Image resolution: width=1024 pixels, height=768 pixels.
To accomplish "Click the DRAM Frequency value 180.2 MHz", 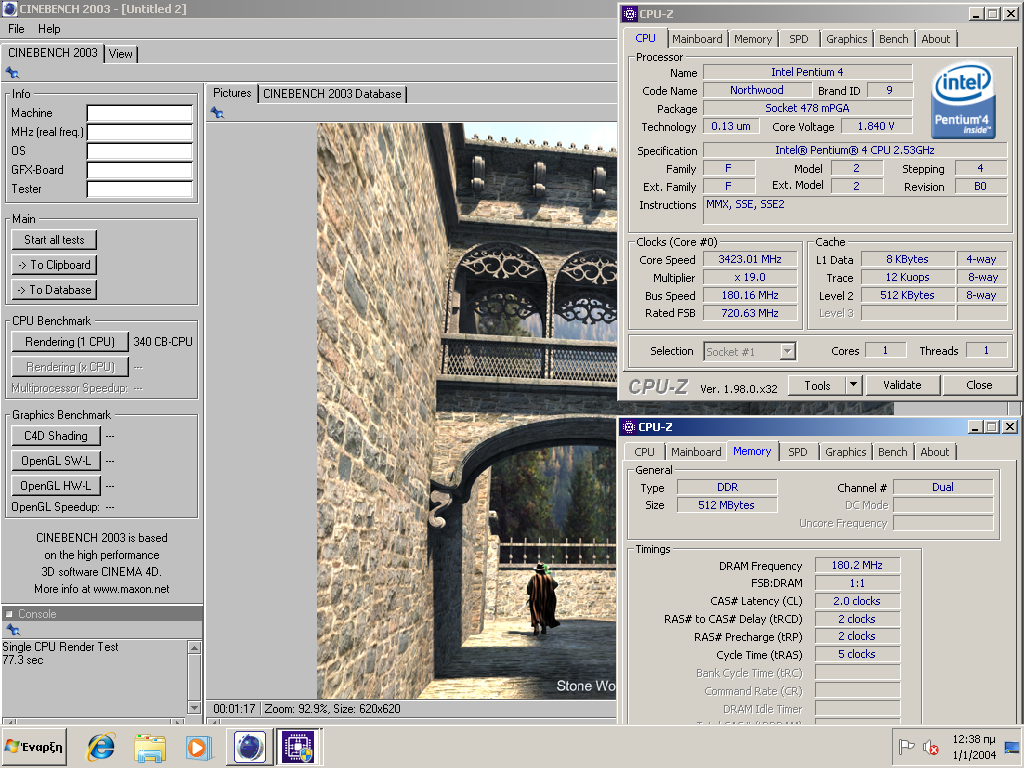I will (x=857, y=566).
